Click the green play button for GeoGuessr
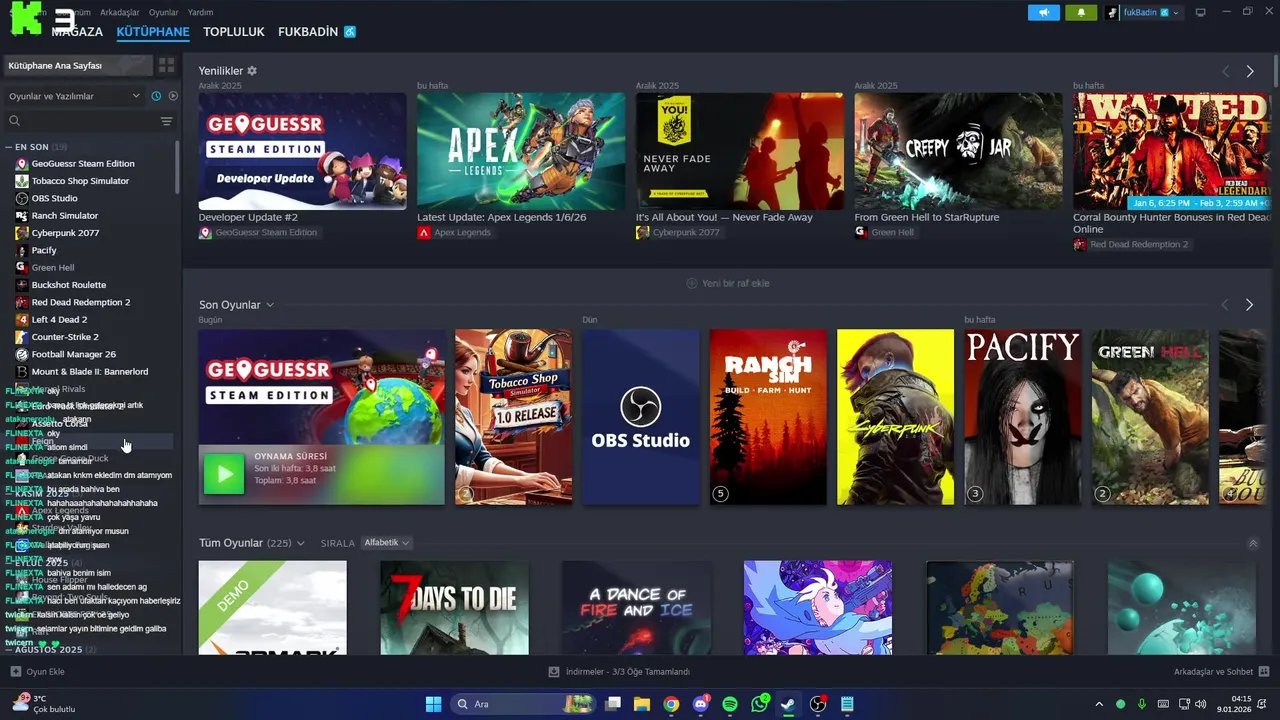1280x720 pixels. [x=223, y=474]
